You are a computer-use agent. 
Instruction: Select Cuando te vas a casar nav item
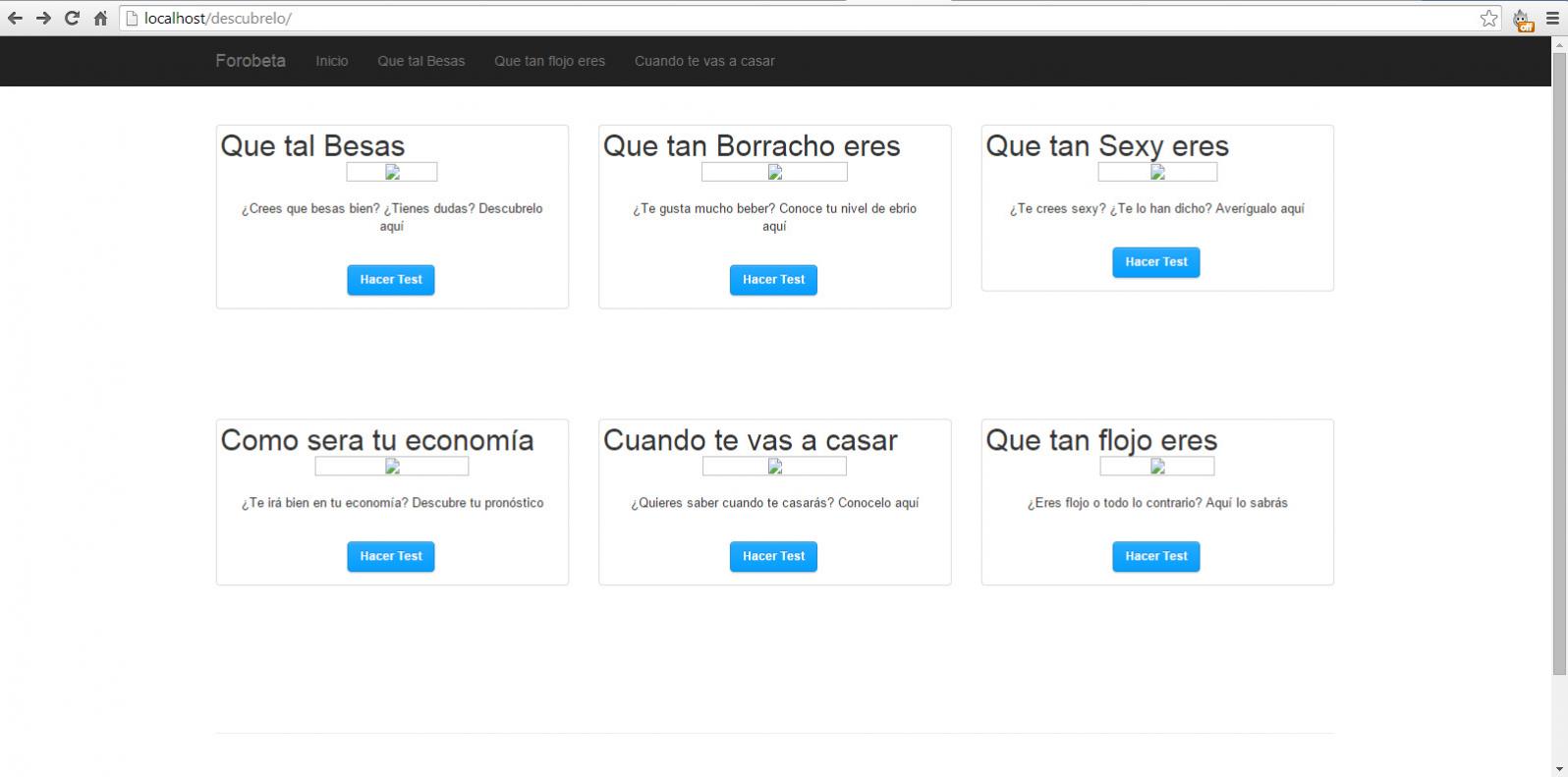click(x=704, y=61)
